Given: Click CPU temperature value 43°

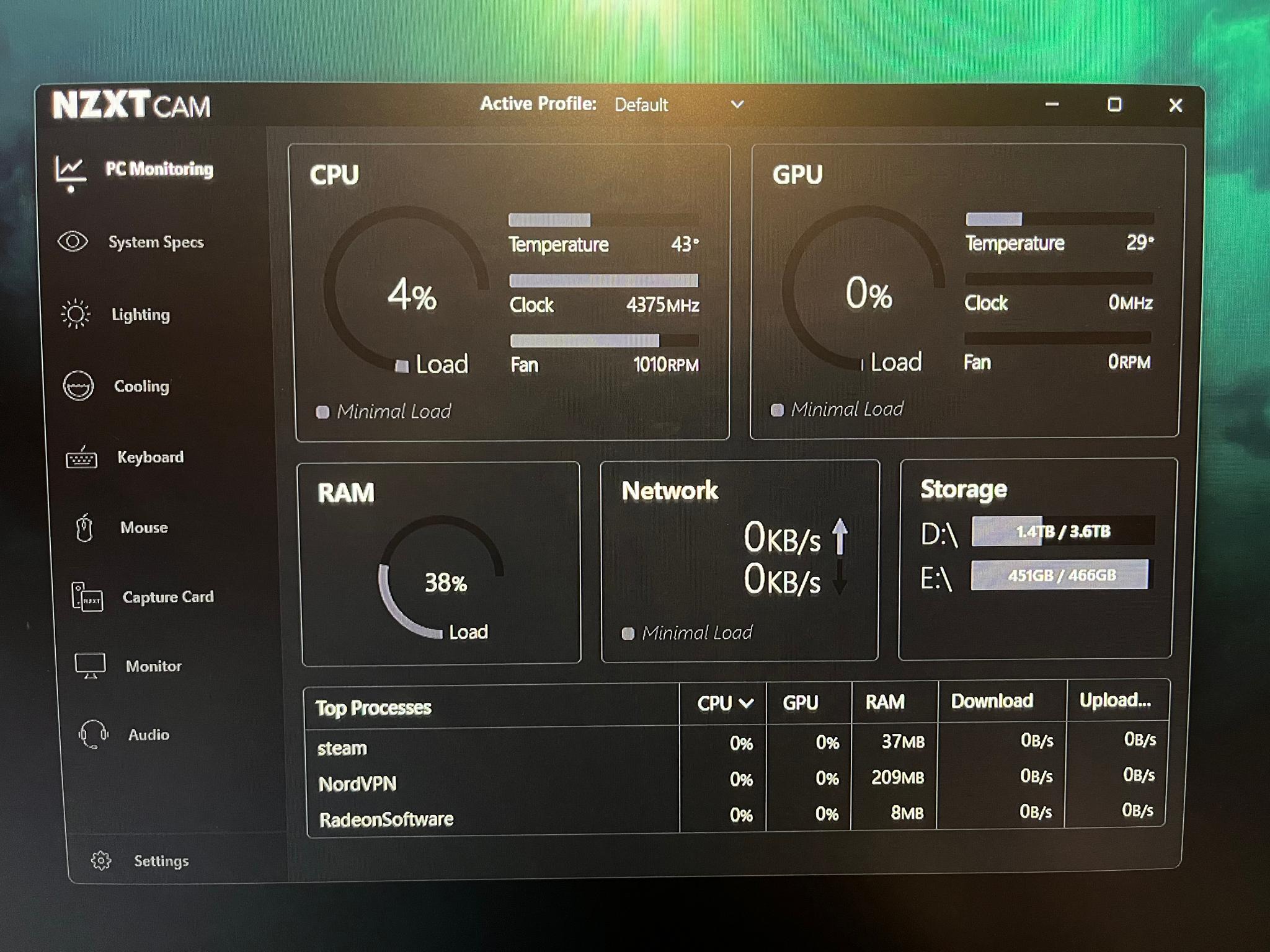Looking at the screenshot, I should (685, 244).
